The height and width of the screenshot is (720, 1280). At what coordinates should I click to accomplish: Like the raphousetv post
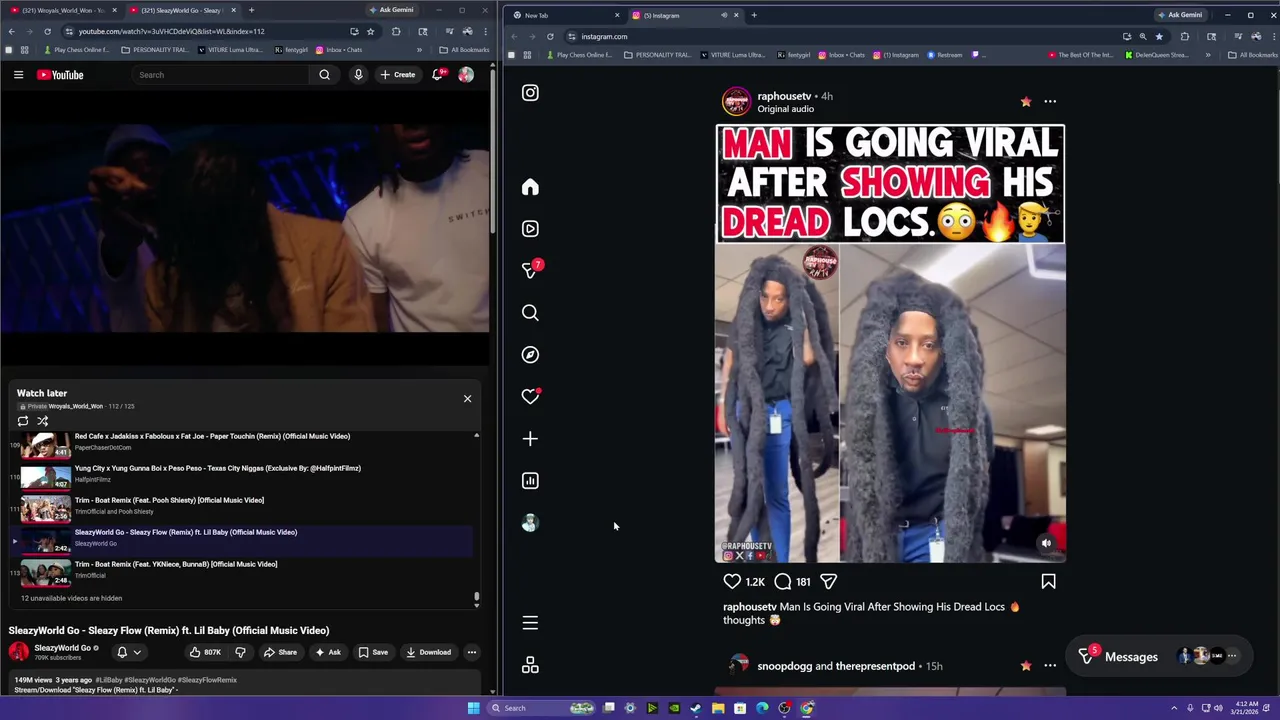click(732, 581)
